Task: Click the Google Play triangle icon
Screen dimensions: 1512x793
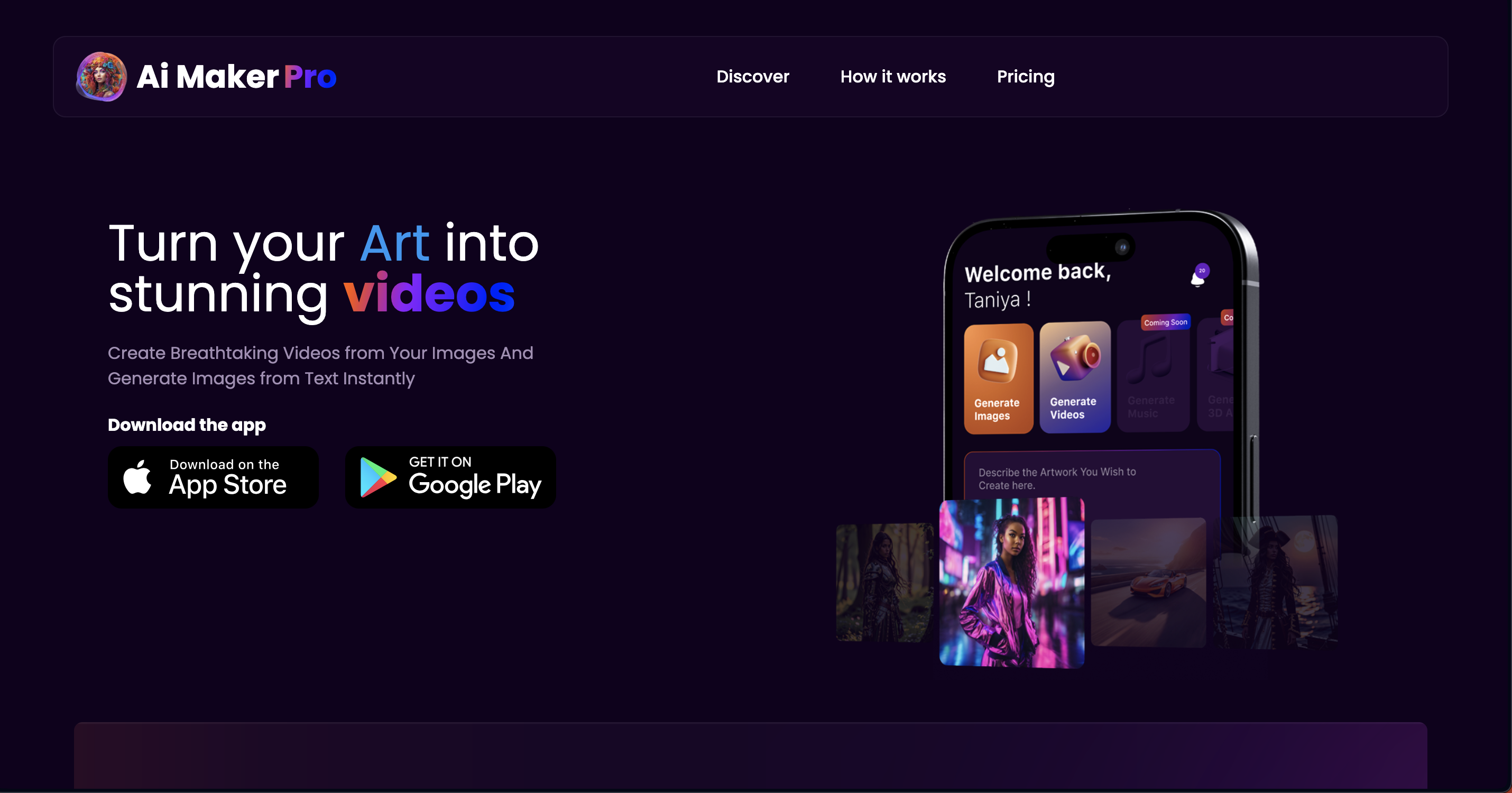Action: pos(377,477)
